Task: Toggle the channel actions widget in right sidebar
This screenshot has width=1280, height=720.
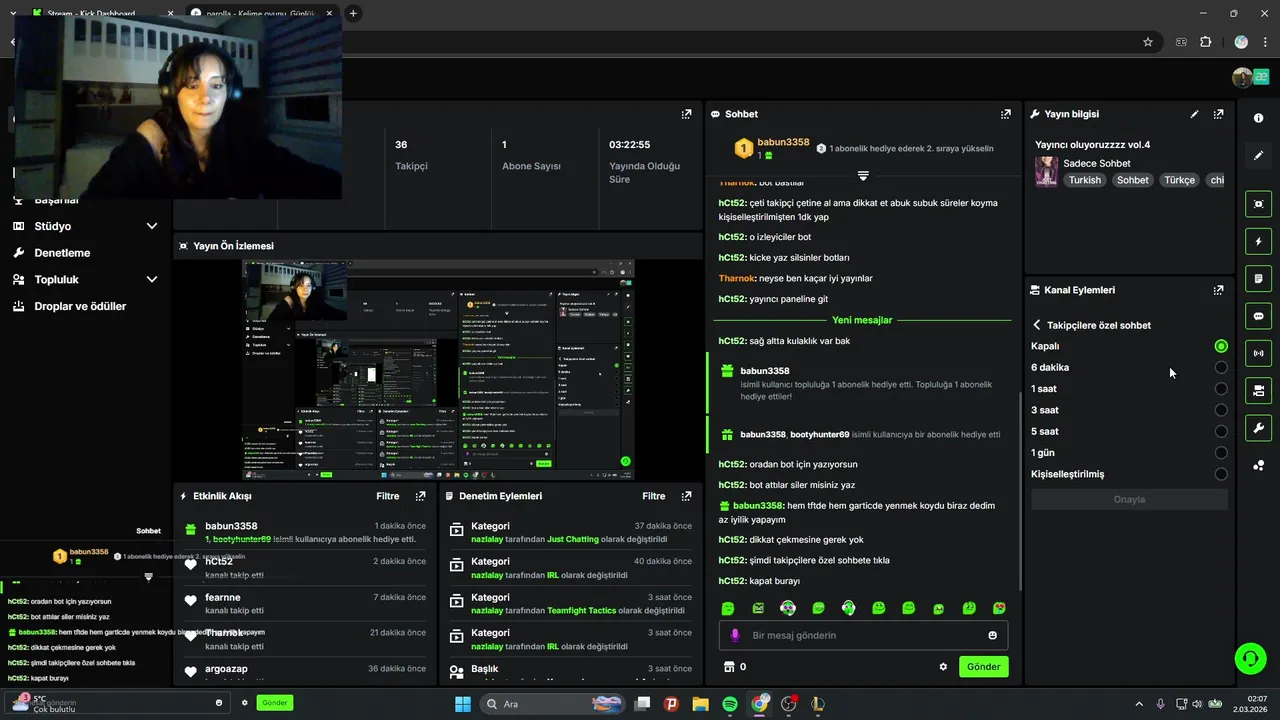Action: 1258,391
